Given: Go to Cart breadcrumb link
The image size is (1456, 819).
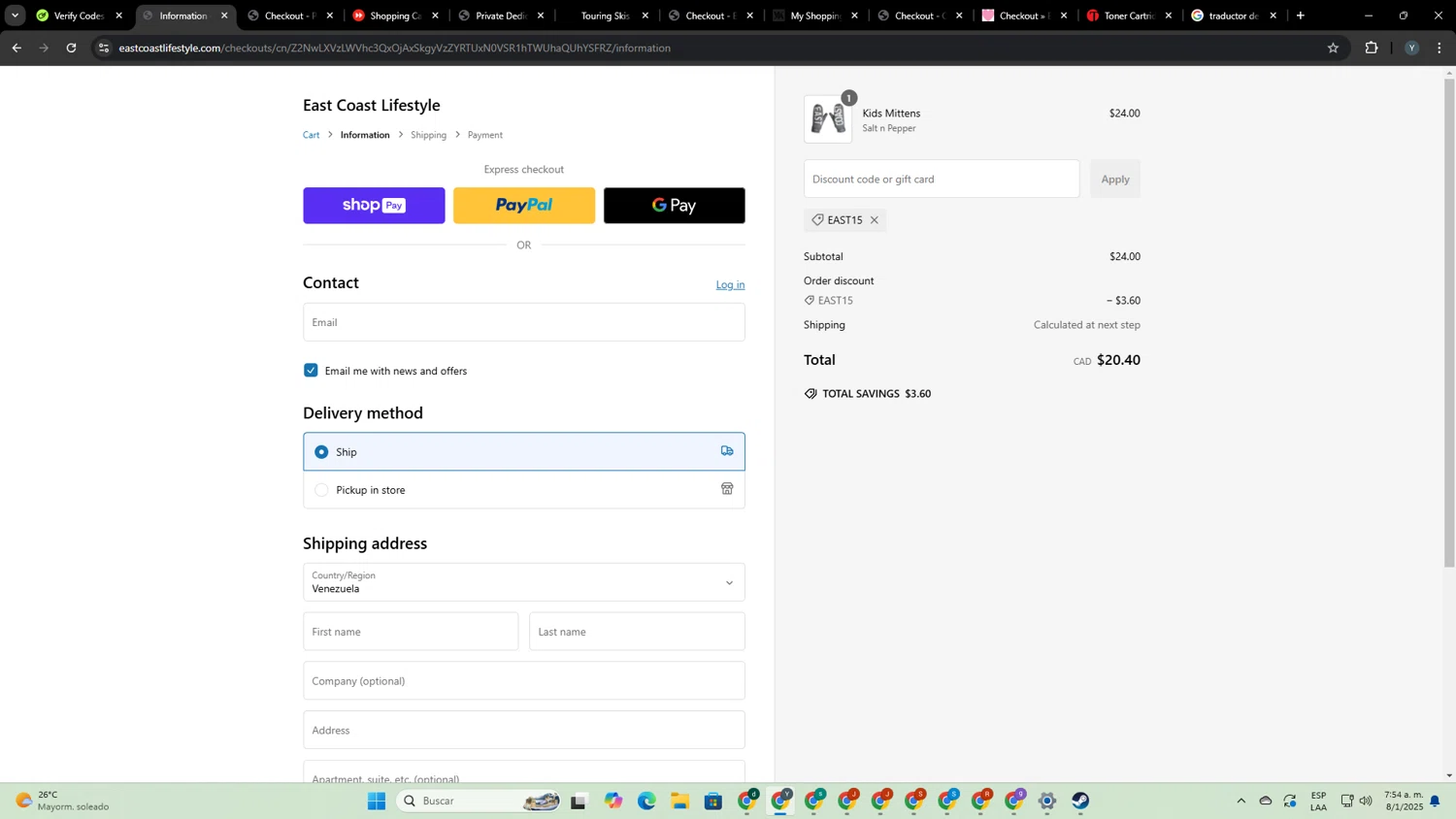Looking at the screenshot, I should tap(311, 135).
